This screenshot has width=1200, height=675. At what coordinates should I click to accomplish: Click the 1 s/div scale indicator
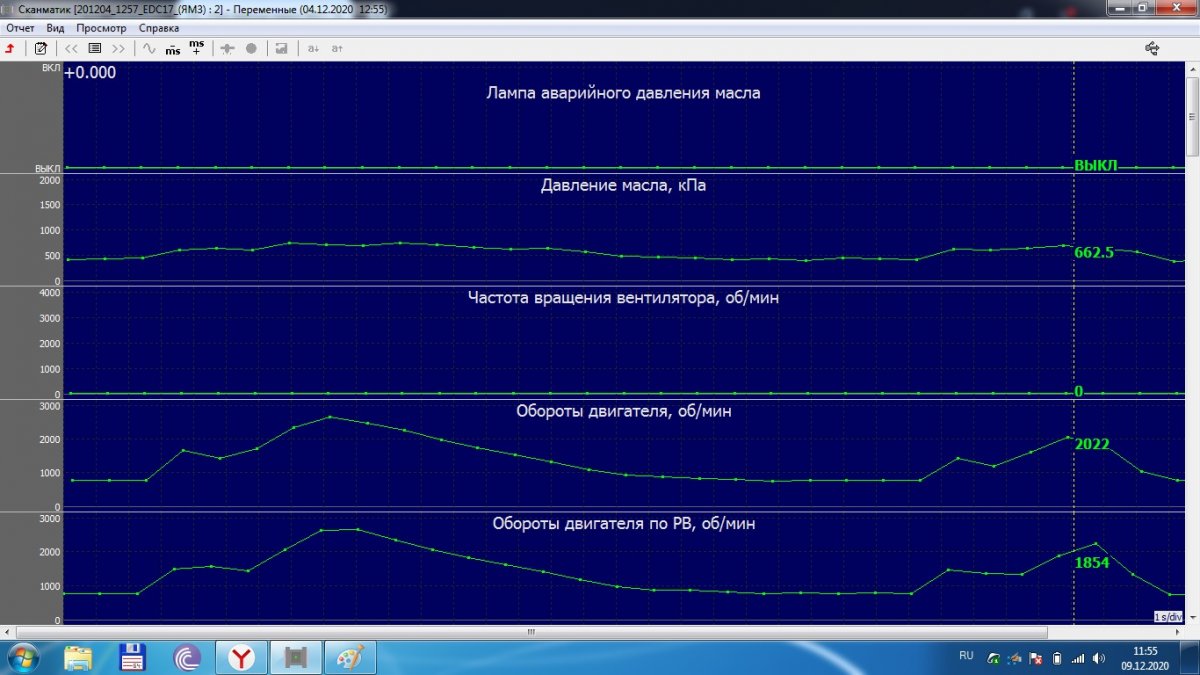1168,615
